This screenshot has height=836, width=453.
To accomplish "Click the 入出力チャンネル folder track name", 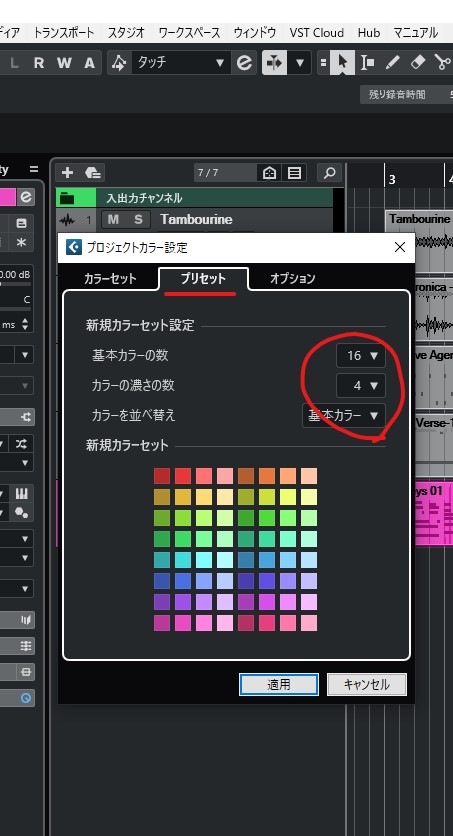I will point(144,198).
